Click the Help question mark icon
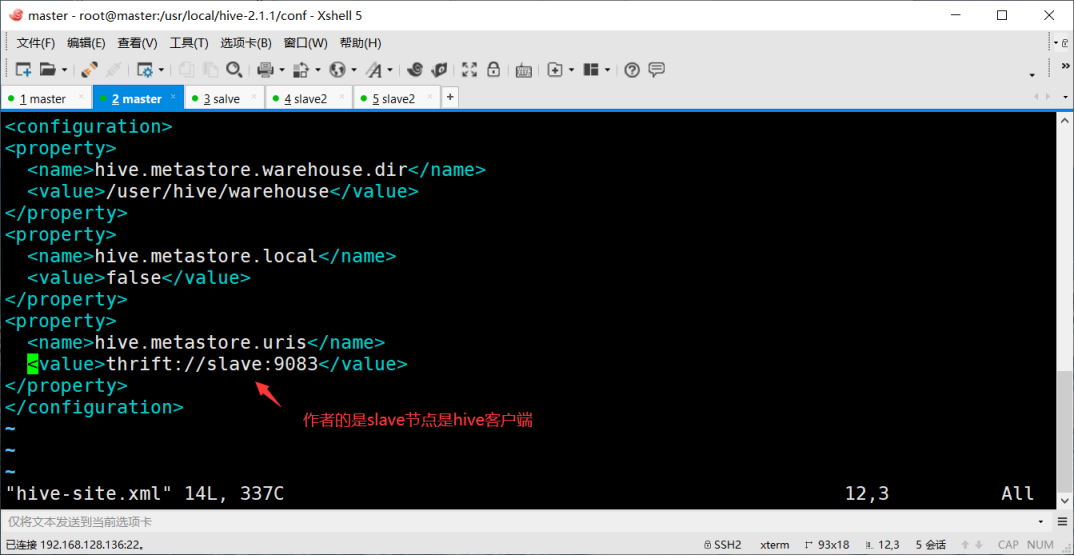 (632, 69)
